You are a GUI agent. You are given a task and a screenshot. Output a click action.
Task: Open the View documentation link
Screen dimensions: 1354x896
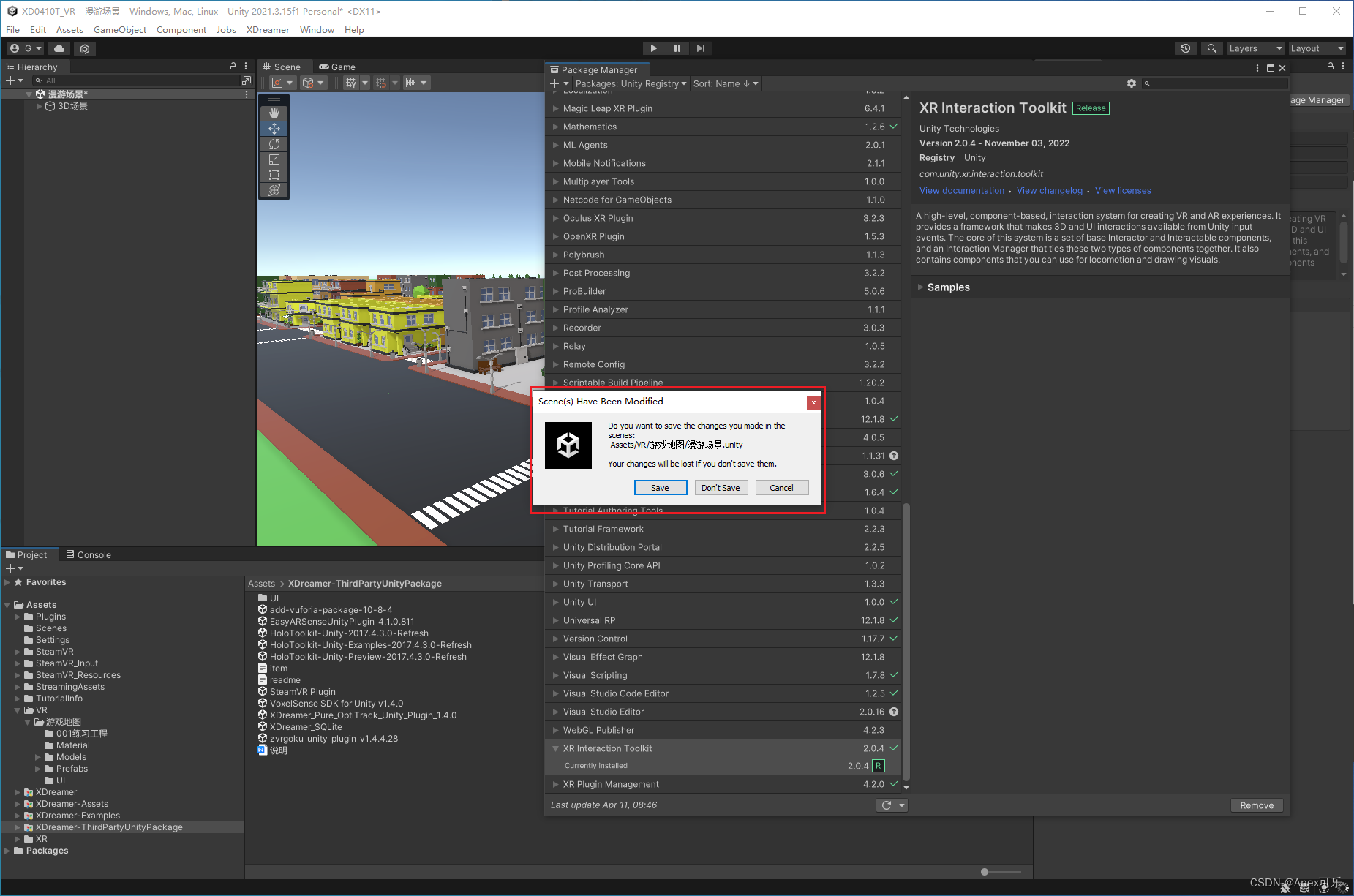tap(962, 191)
